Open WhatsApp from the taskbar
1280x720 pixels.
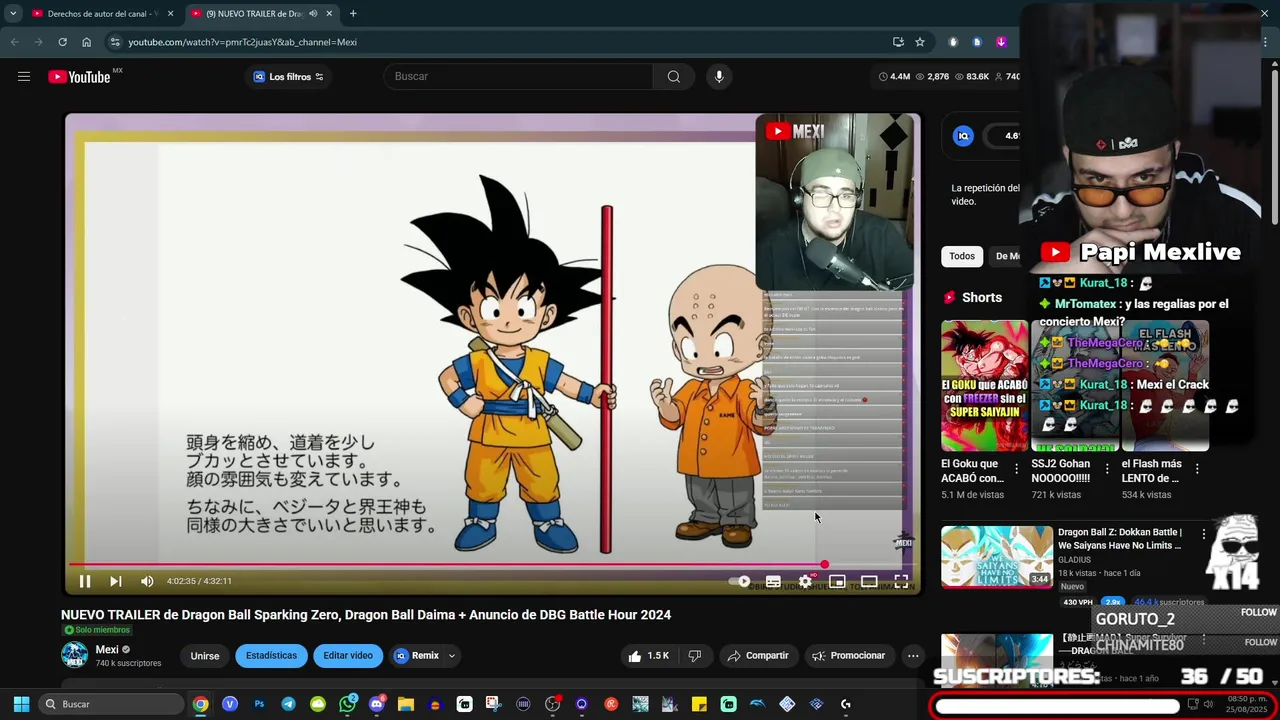347,704
